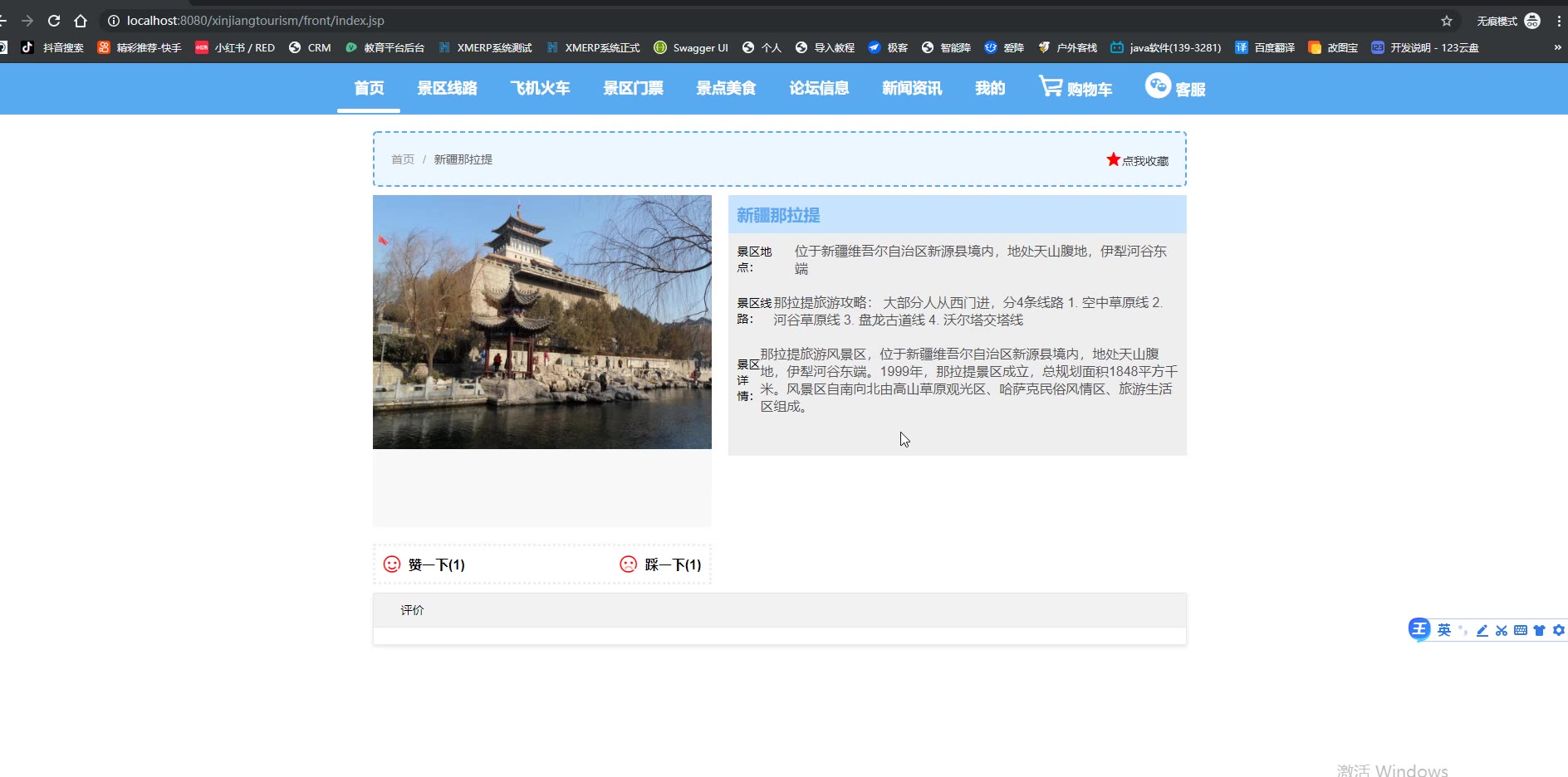
Task: Open the 小红书 / RED bookmark
Action: tap(235, 47)
